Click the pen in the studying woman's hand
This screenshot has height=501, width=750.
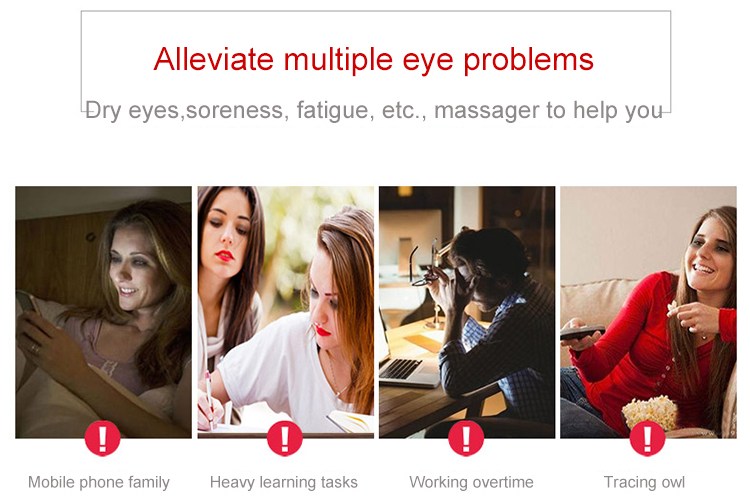pyautogui.click(x=209, y=400)
